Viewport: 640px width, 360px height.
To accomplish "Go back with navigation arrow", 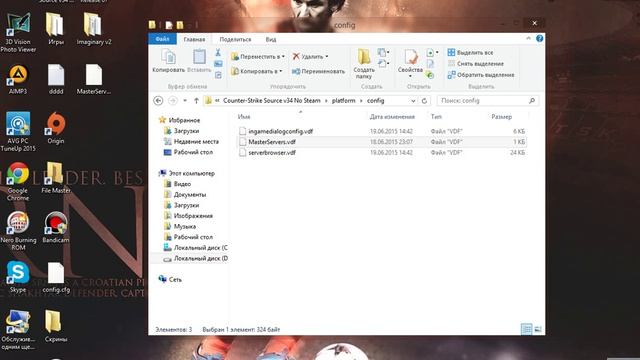I will [158, 100].
